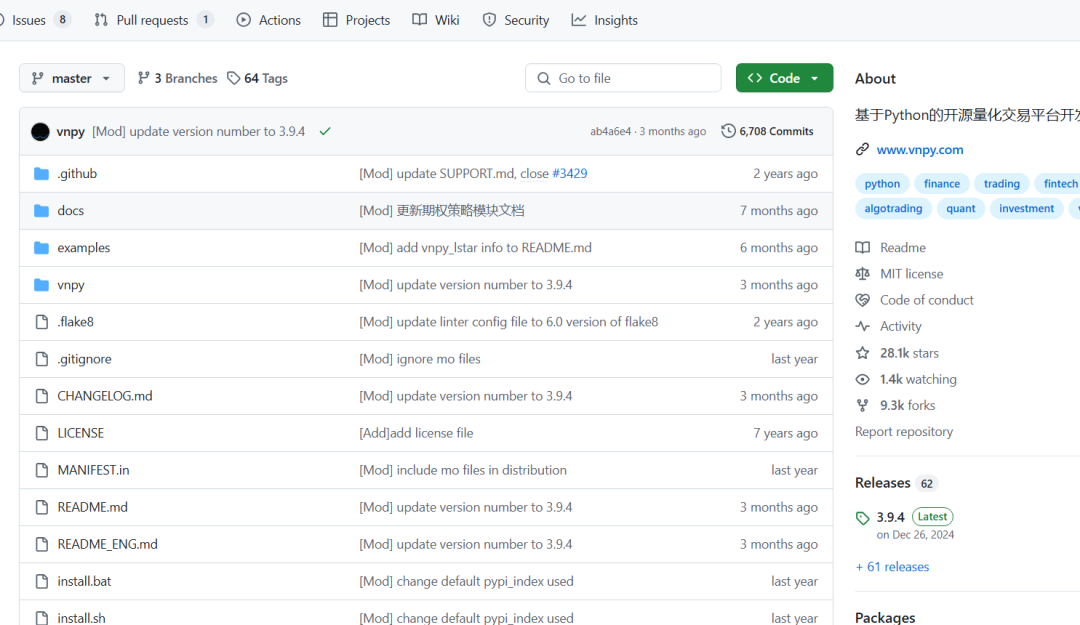
Task: View repository Activity
Action: point(889,326)
